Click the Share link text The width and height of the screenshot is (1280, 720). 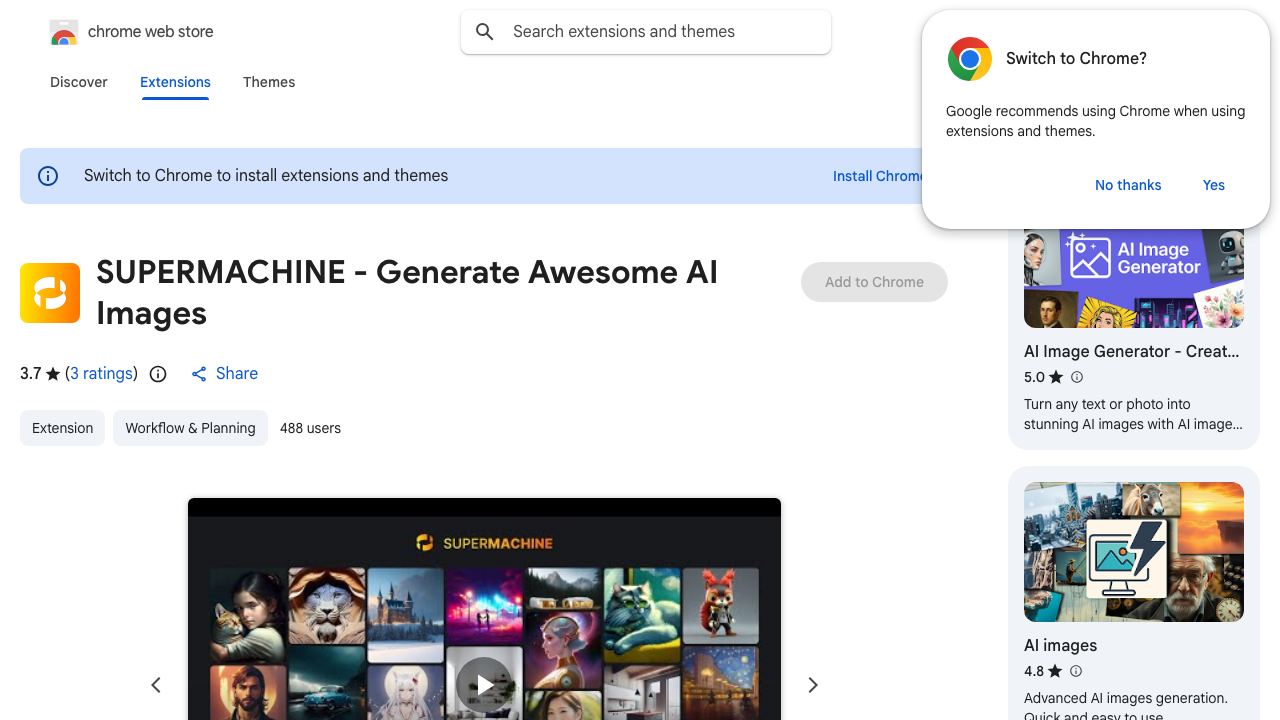pyautogui.click(x=237, y=374)
